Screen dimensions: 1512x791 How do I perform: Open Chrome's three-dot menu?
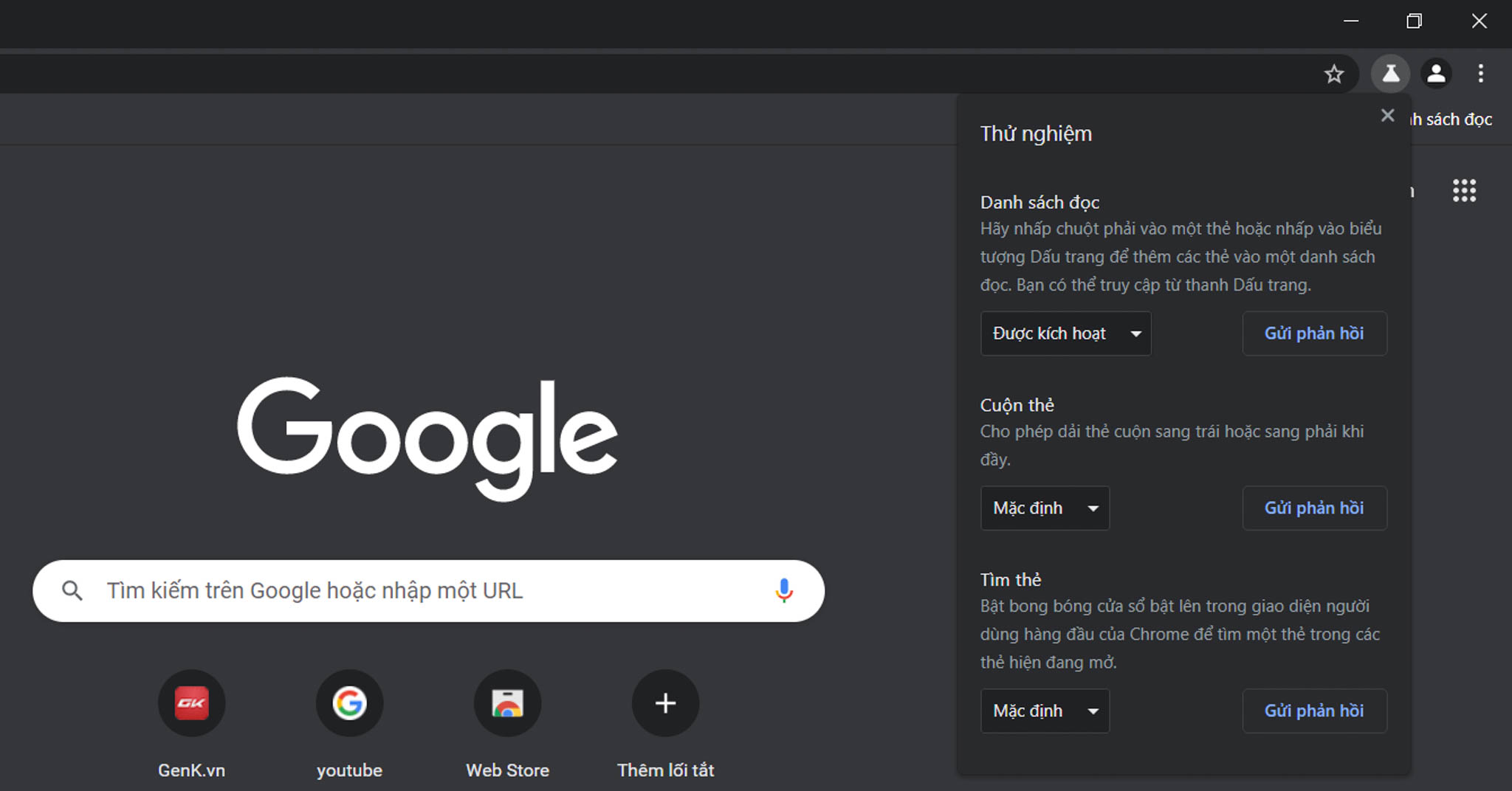1480,74
